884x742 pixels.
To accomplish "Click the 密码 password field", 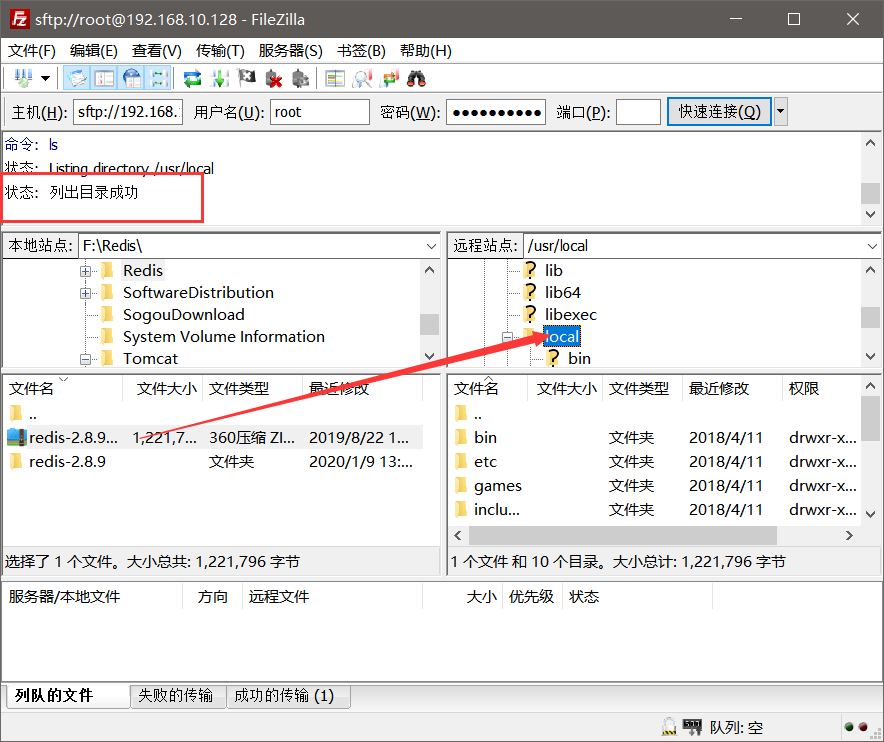I will [x=496, y=112].
